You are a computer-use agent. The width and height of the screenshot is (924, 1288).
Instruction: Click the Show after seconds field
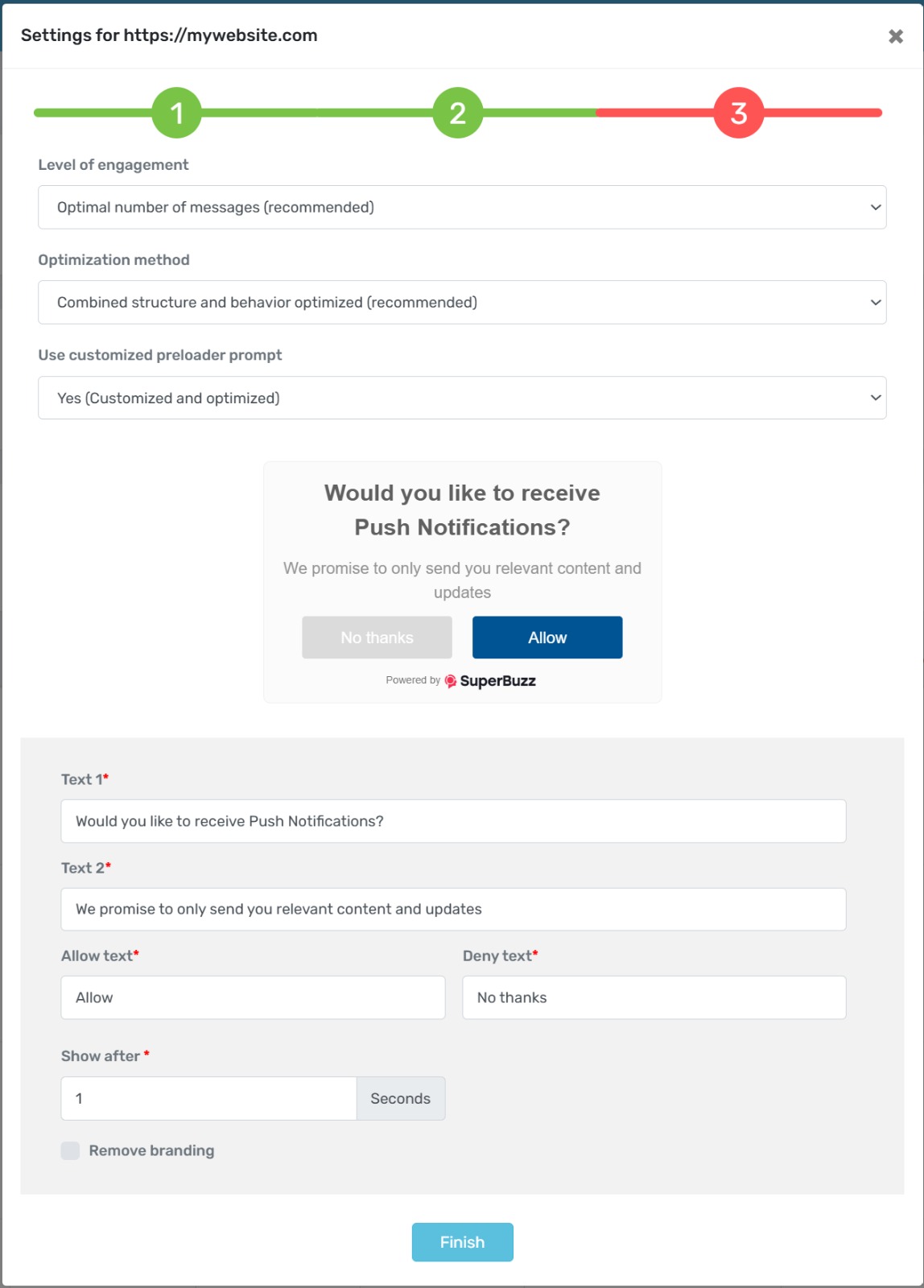208,1099
